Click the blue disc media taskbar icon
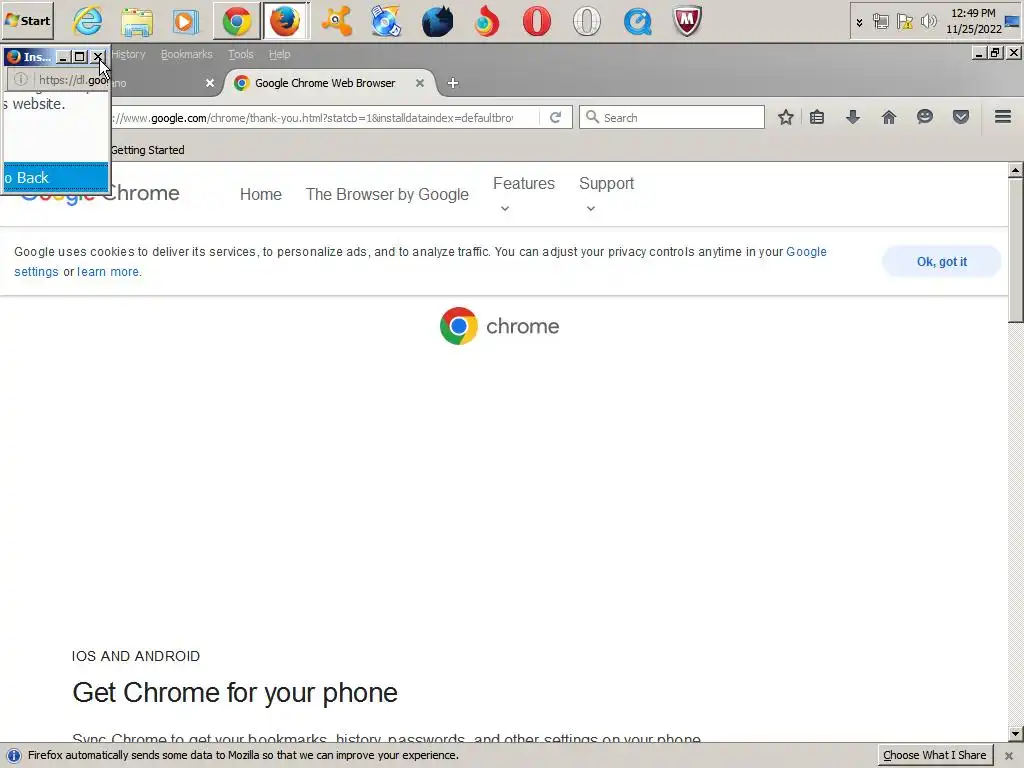This screenshot has width=1024, height=768. tap(387, 21)
